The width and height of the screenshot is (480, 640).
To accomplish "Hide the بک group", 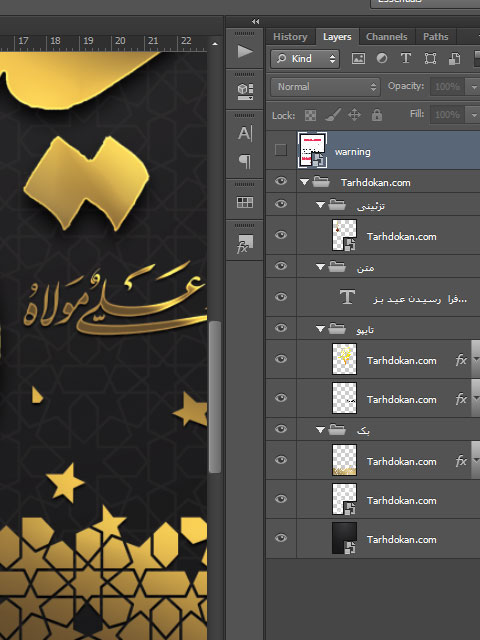I will pyautogui.click(x=281, y=429).
